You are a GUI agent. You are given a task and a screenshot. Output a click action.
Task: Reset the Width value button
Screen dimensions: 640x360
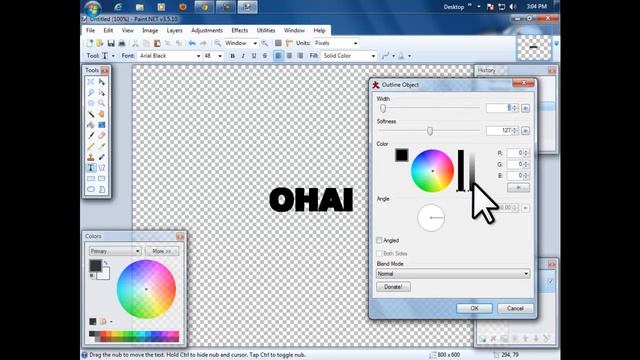click(x=525, y=108)
